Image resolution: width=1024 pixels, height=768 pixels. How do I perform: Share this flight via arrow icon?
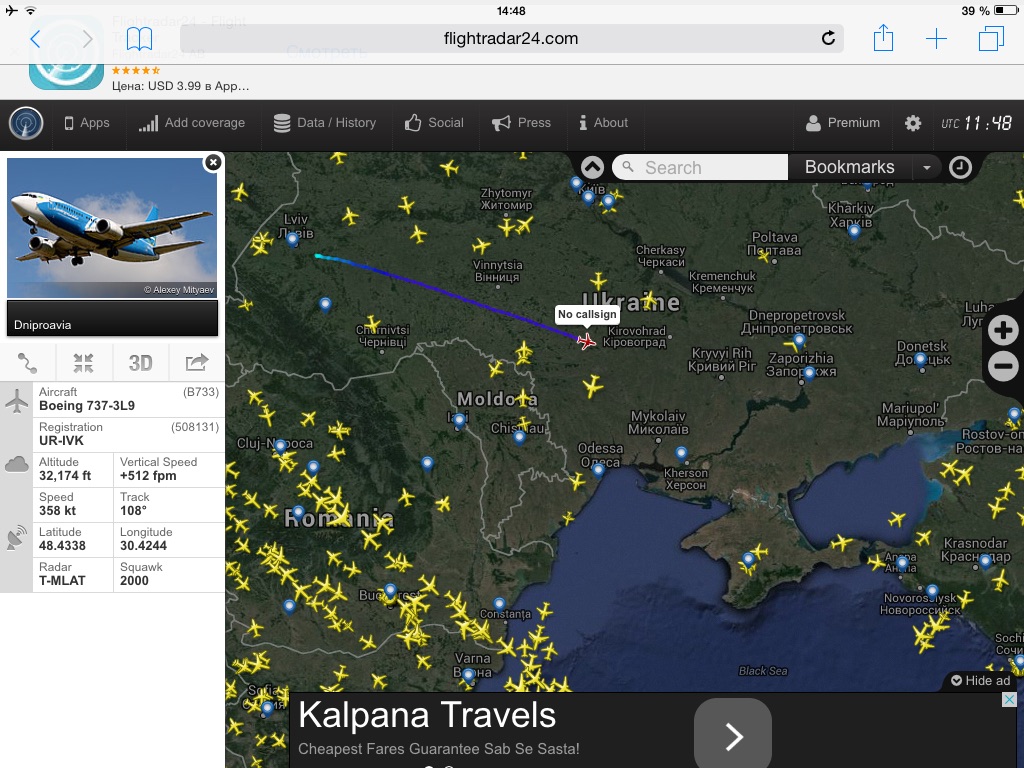pyautogui.click(x=197, y=362)
